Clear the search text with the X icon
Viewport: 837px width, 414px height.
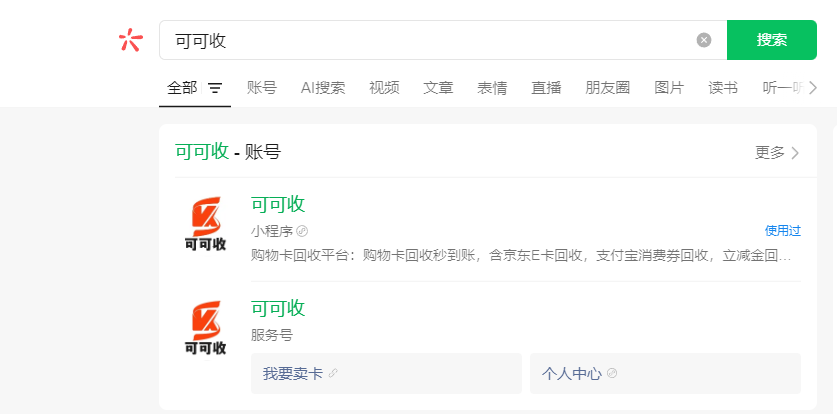click(x=704, y=40)
